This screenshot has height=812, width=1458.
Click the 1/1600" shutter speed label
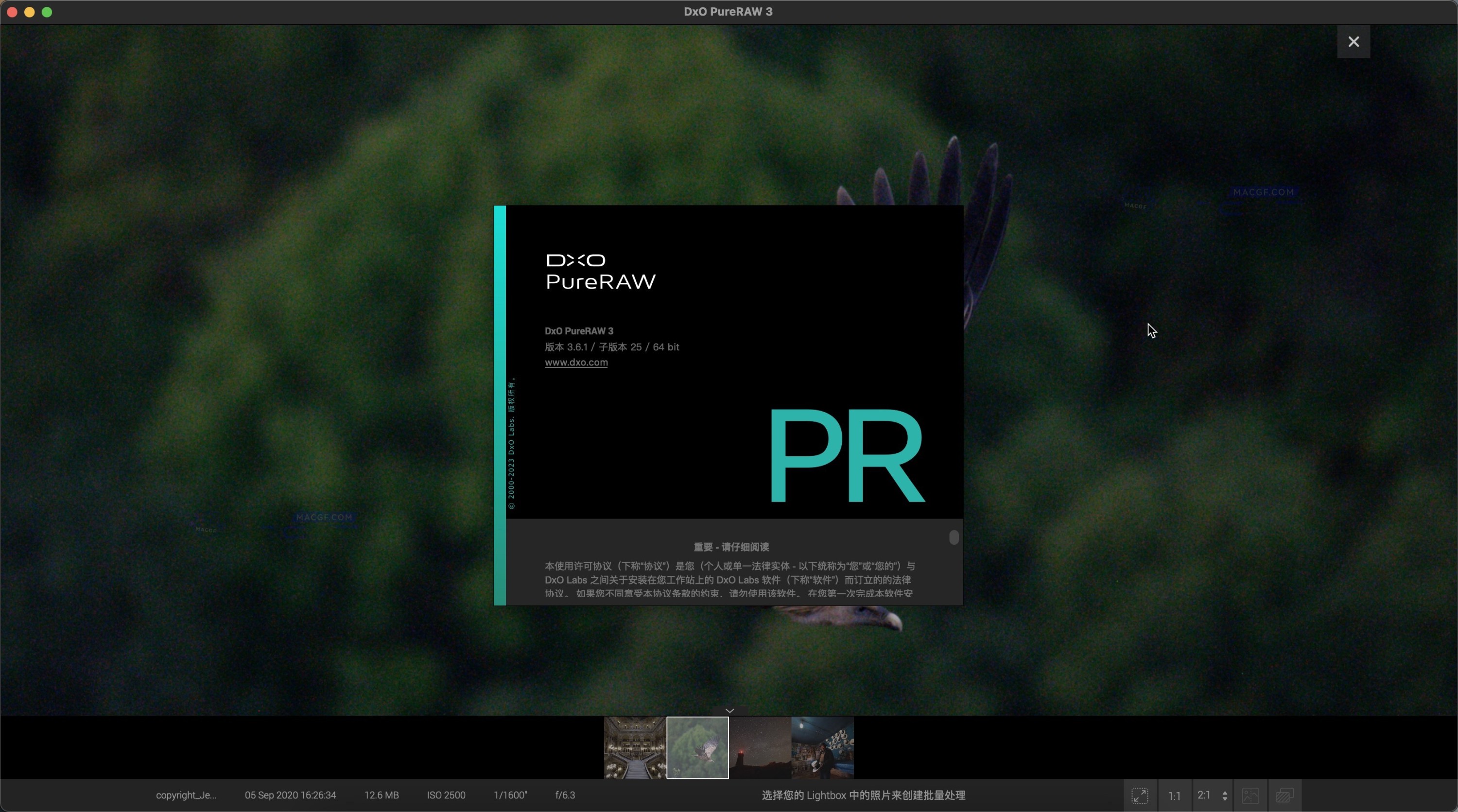click(509, 795)
